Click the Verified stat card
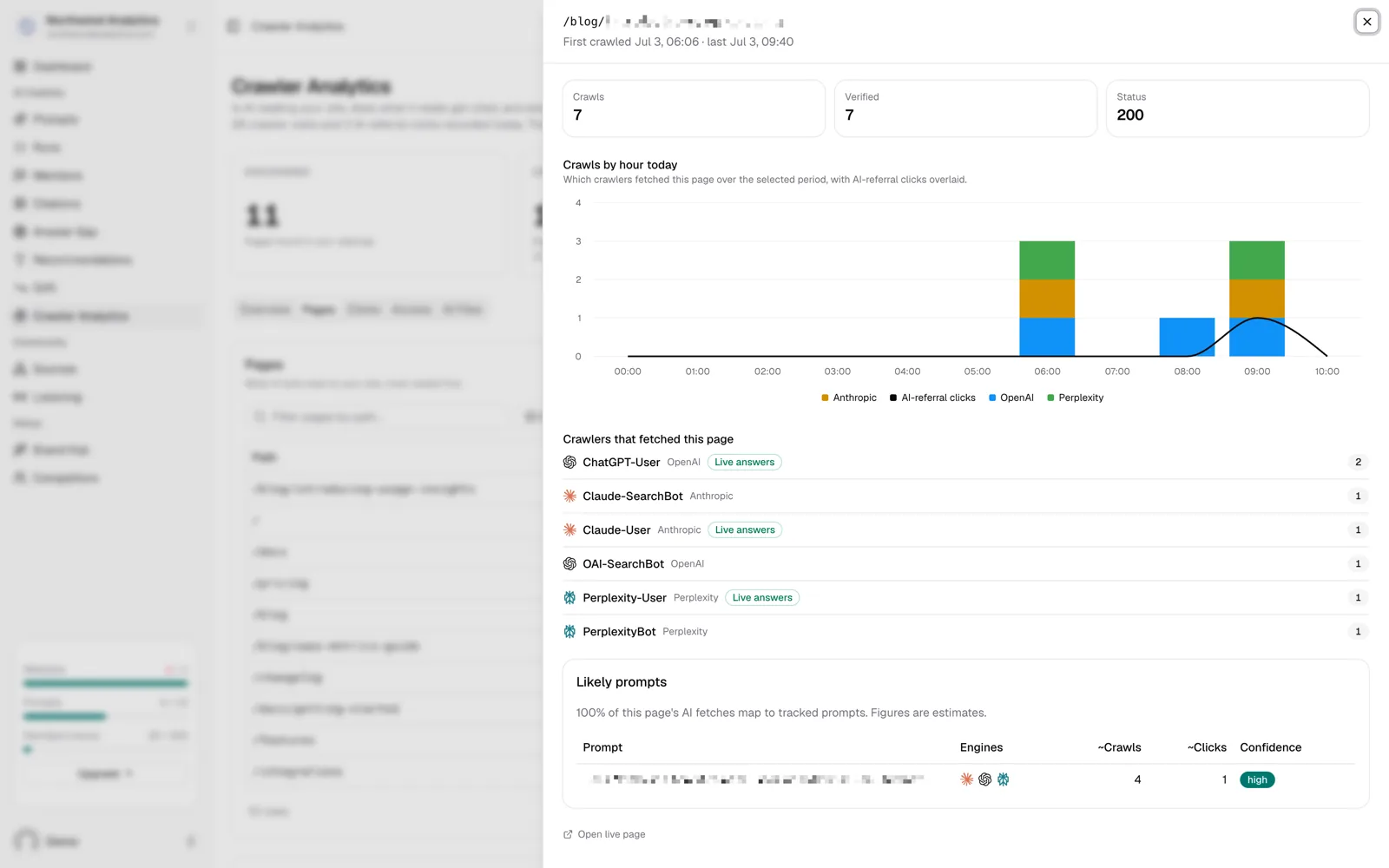Viewport: 1389px width, 868px height. click(965, 108)
